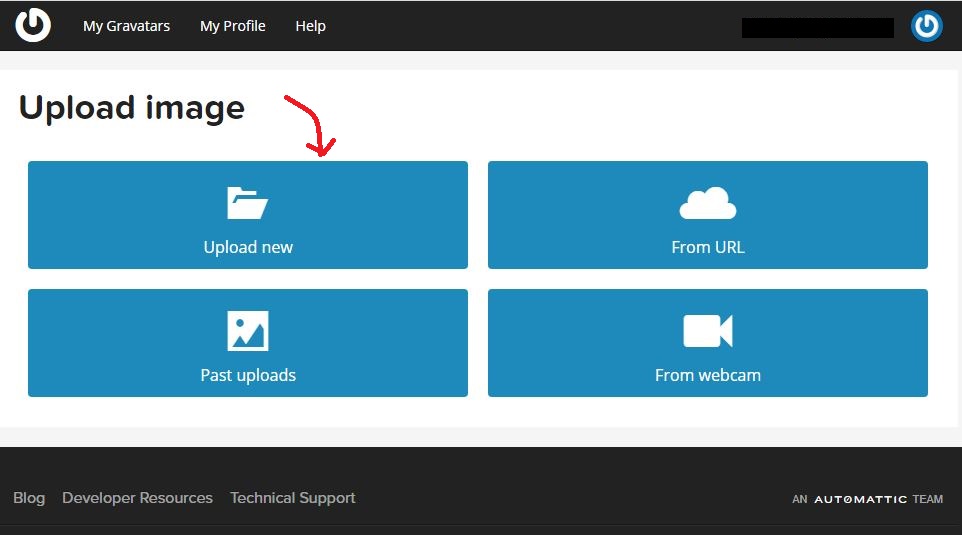The image size is (962, 535).
Task: Select the 'From URL' label text
Action: coord(707,247)
